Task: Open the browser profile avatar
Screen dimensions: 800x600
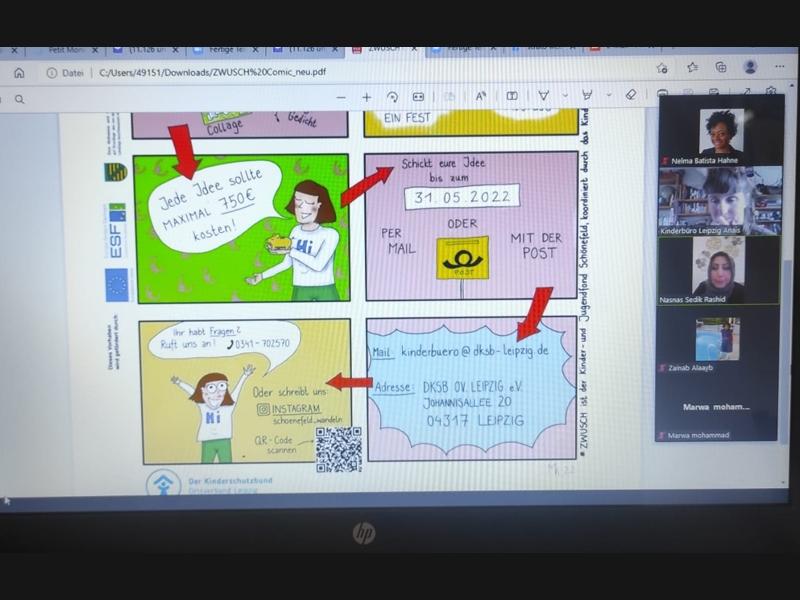Action: pos(750,67)
